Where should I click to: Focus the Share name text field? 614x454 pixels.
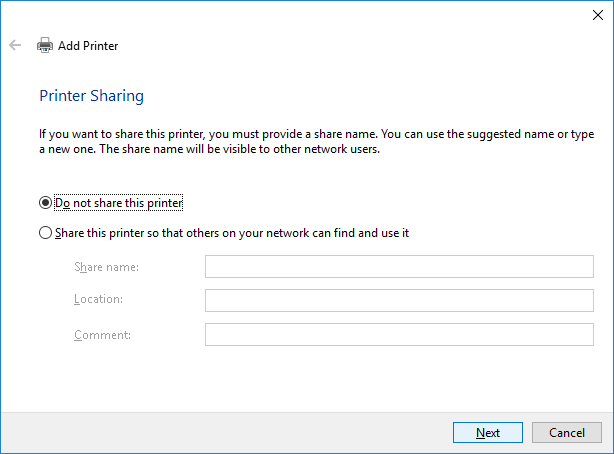(x=399, y=267)
